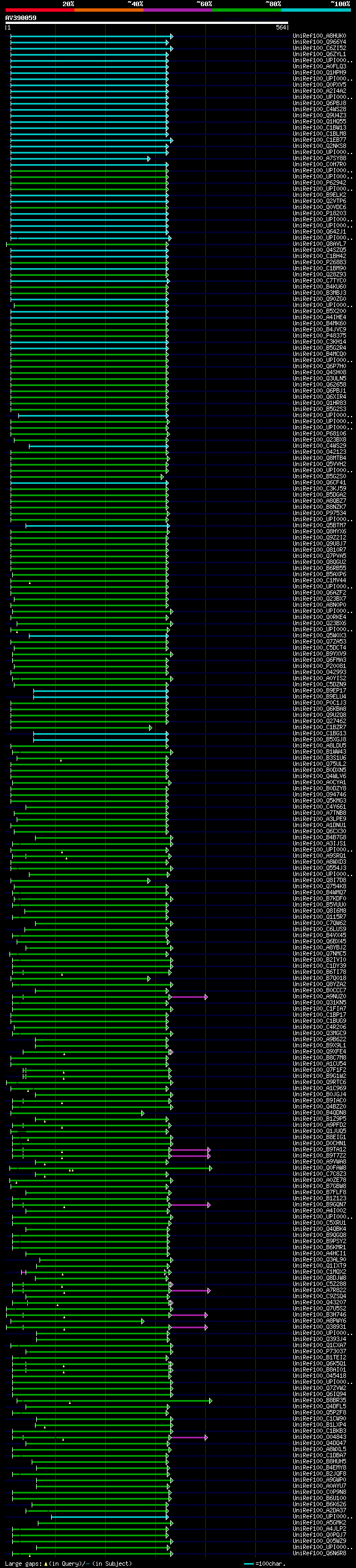Open UniRef100_Q4SZQ5 hit
This screenshot has width=356, height=1568.
coord(319,250)
